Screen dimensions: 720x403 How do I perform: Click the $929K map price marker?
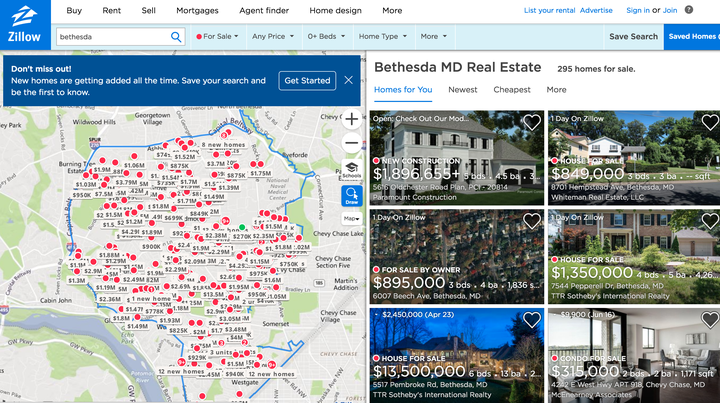click(x=197, y=358)
